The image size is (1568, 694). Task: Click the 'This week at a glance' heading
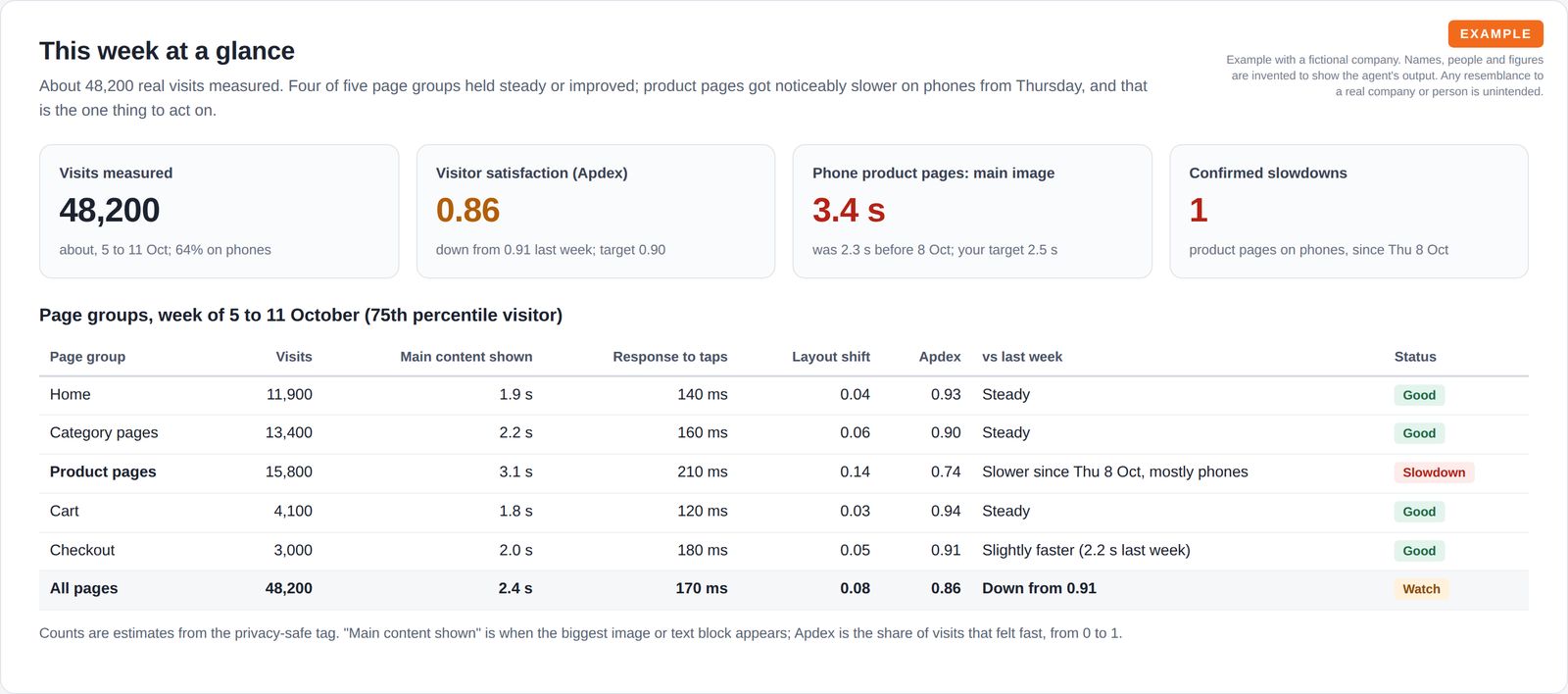tap(167, 51)
